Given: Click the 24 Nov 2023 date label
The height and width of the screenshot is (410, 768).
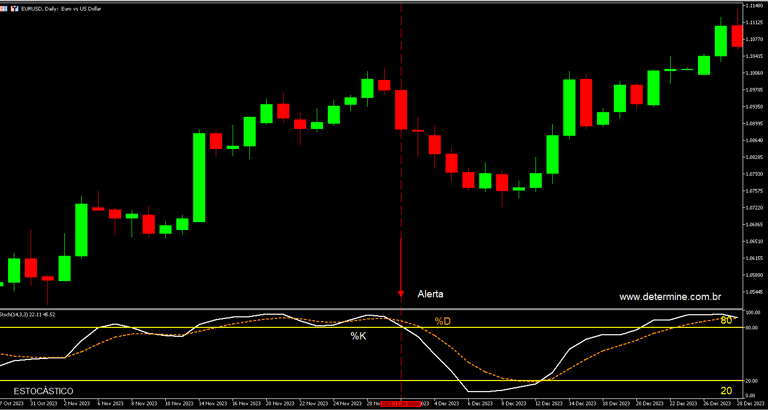Looking at the screenshot, I should tap(347, 404).
